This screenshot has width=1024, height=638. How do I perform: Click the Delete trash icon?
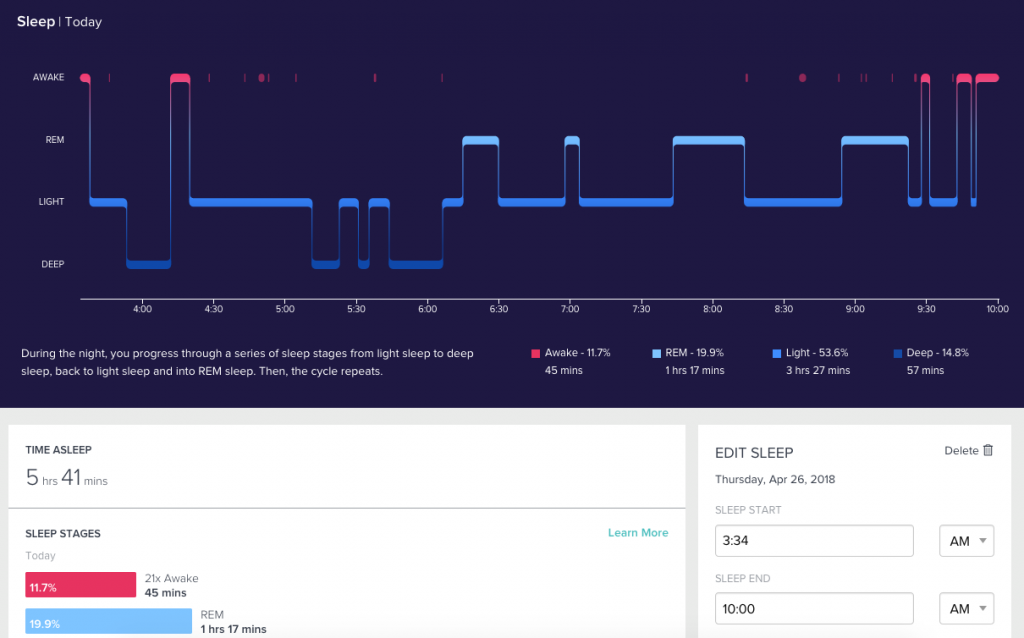[x=988, y=451]
